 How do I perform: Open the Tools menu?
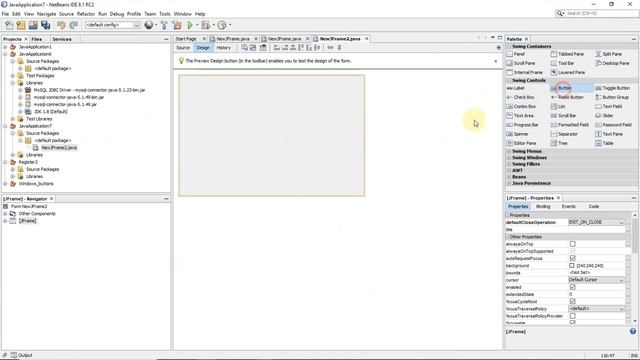coord(164,14)
